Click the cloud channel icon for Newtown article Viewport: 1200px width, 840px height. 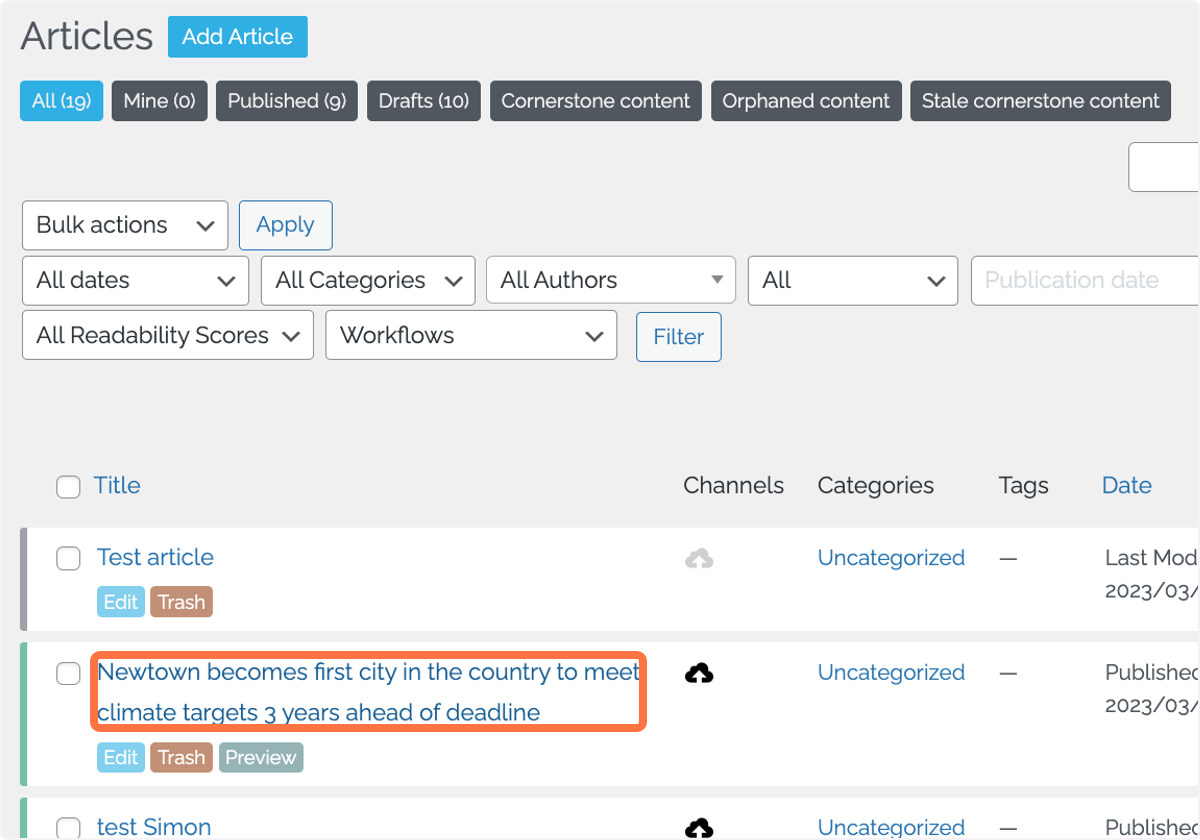tap(699, 674)
